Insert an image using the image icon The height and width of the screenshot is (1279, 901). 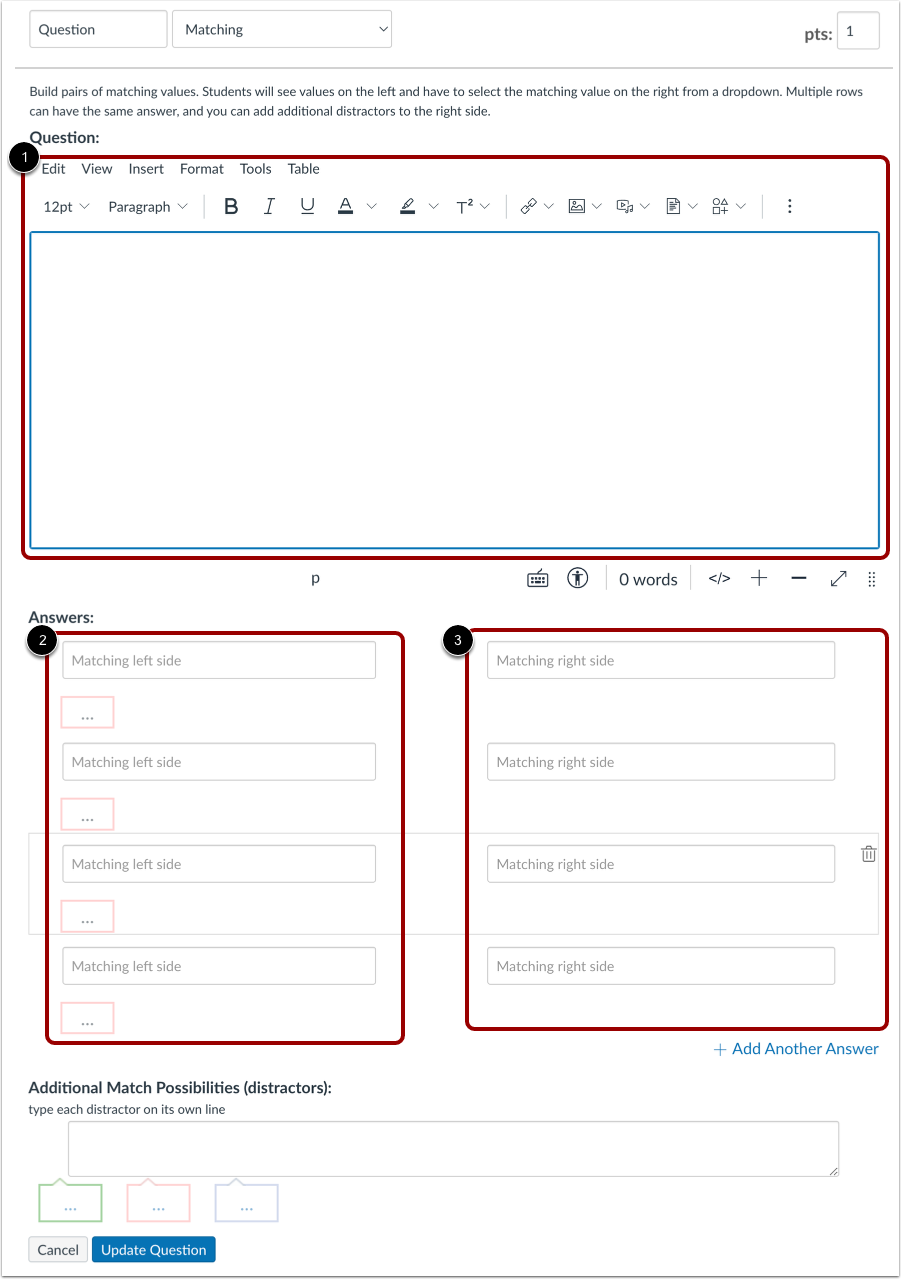click(x=578, y=206)
